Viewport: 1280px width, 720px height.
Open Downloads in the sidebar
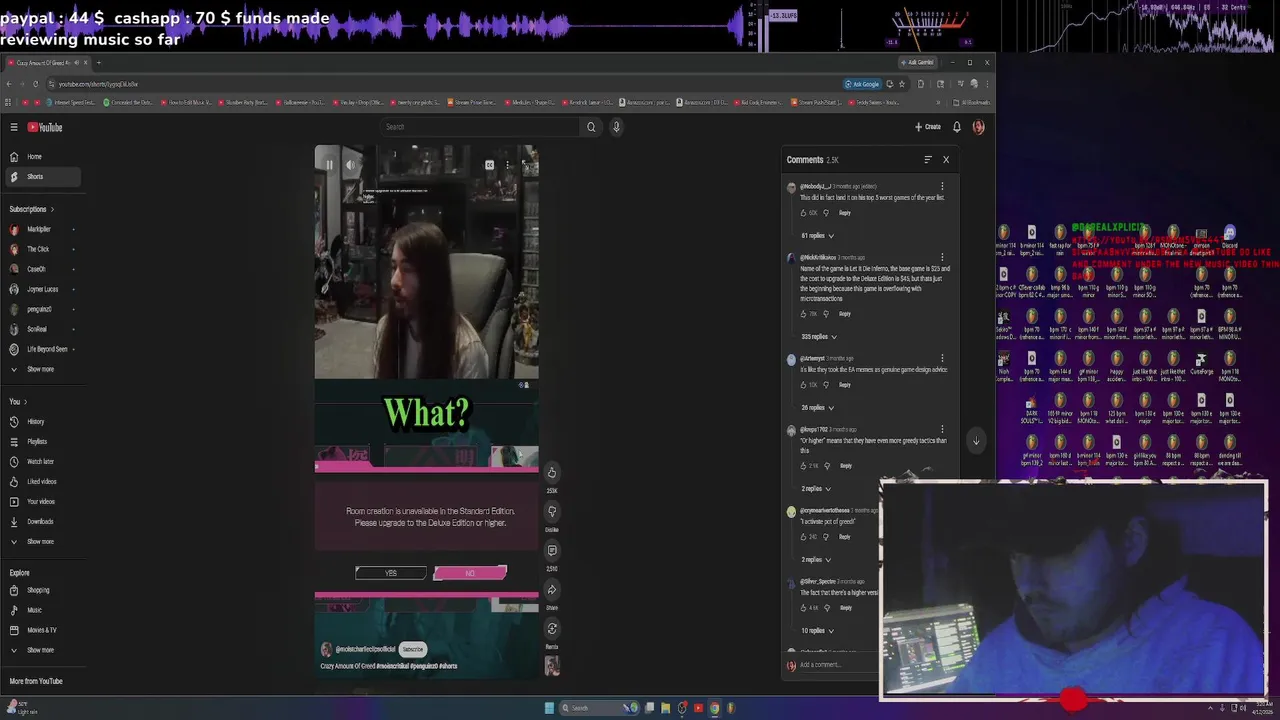(41, 522)
